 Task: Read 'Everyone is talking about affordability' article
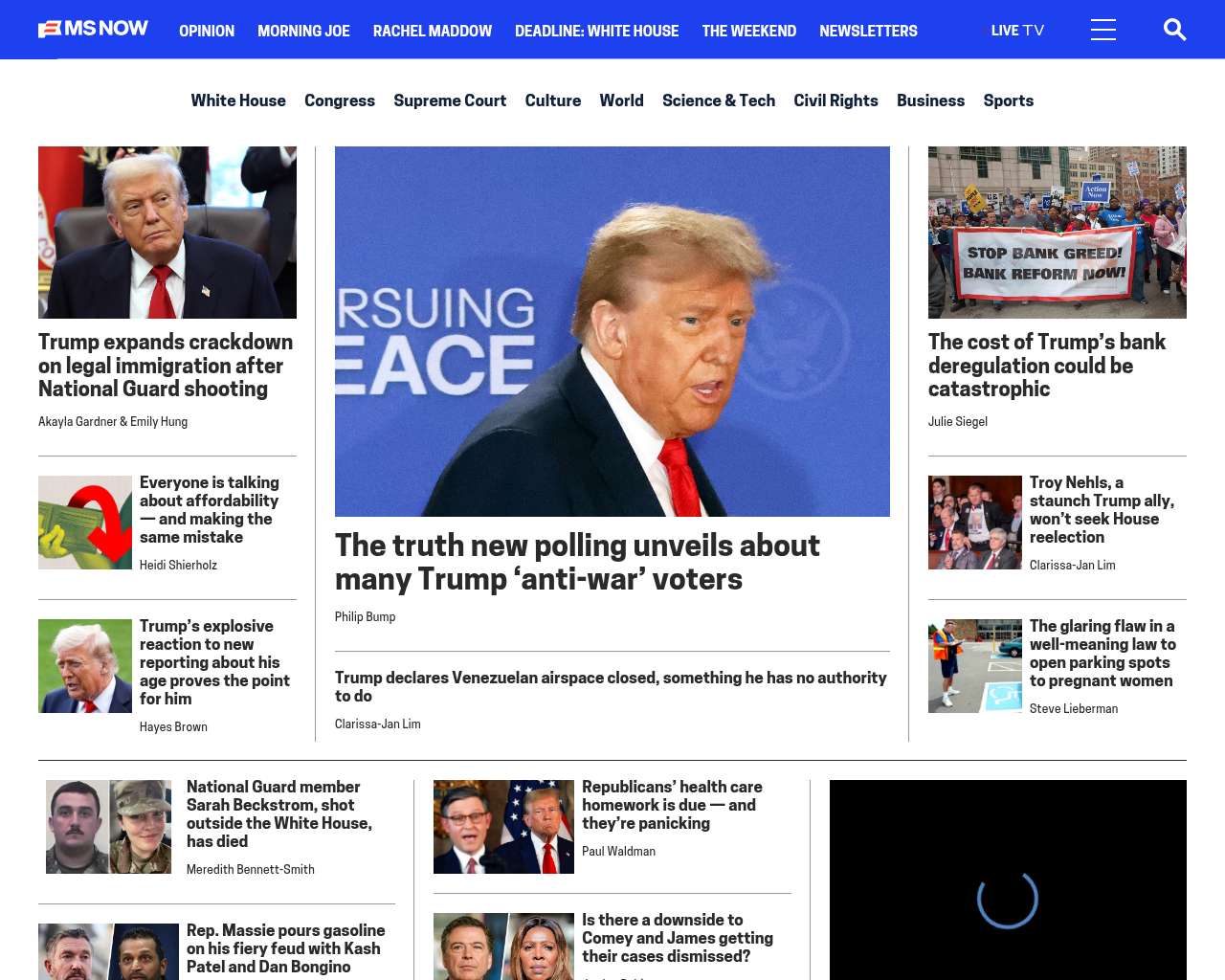(210, 510)
